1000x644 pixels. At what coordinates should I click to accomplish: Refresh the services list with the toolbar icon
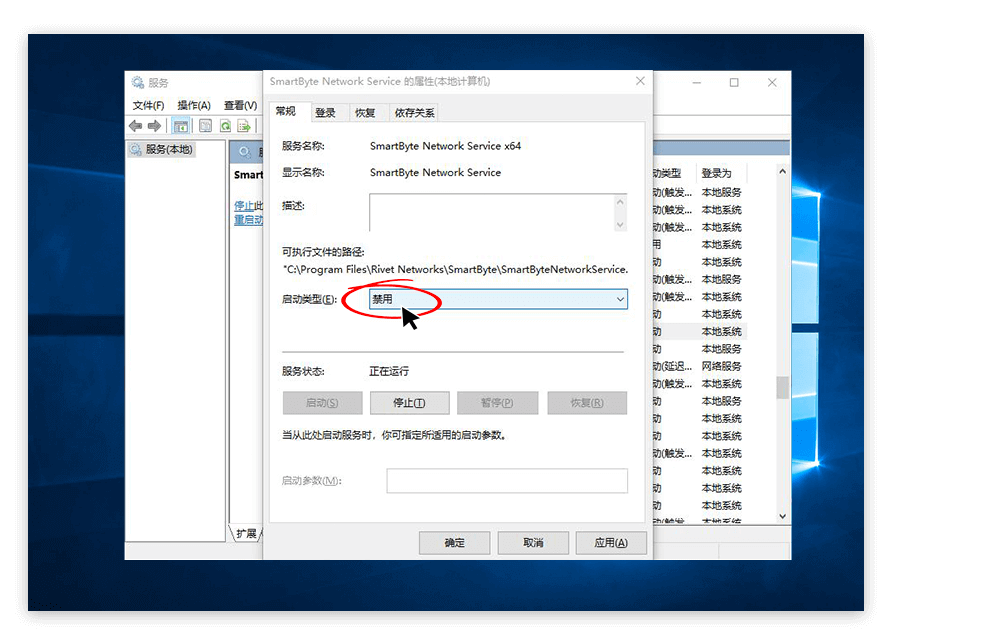tap(226, 125)
